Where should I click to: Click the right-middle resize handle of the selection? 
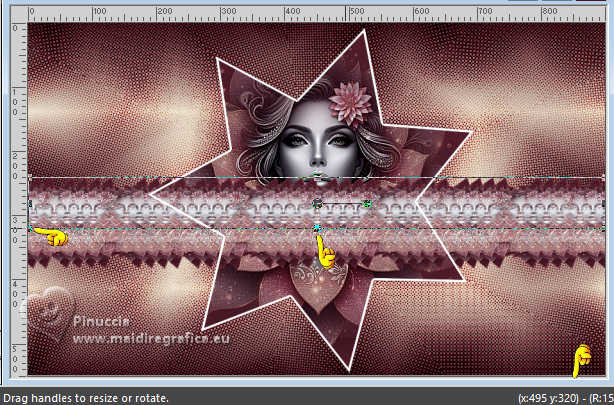pos(603,203)
